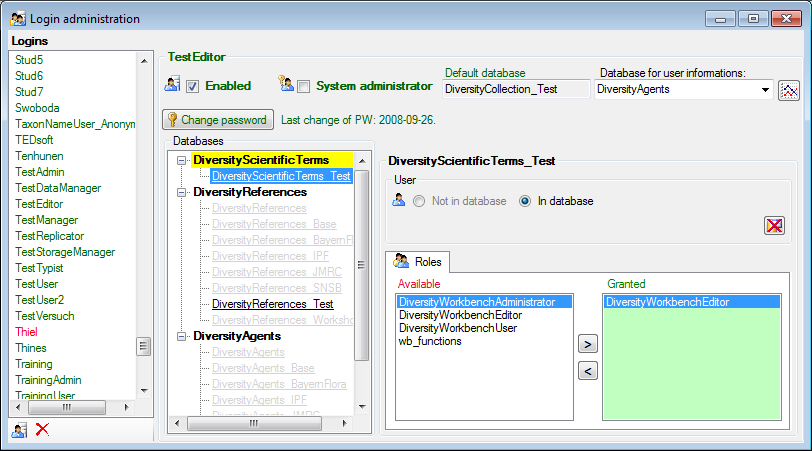Click the red X delete login icon
Image resolution: width=812 pixels, height=451 pixels.
42,429
